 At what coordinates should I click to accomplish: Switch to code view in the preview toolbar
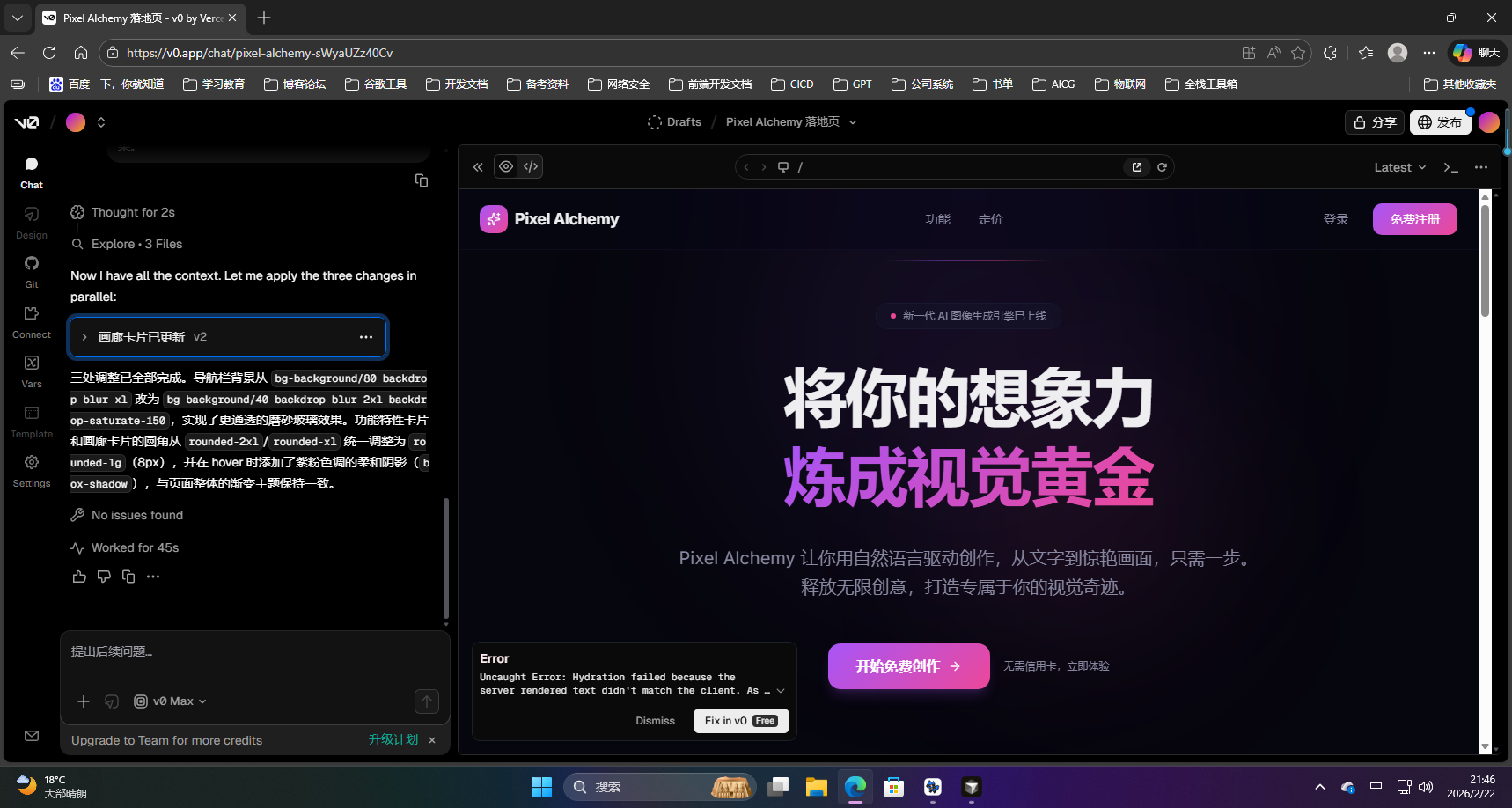point(530,166)
